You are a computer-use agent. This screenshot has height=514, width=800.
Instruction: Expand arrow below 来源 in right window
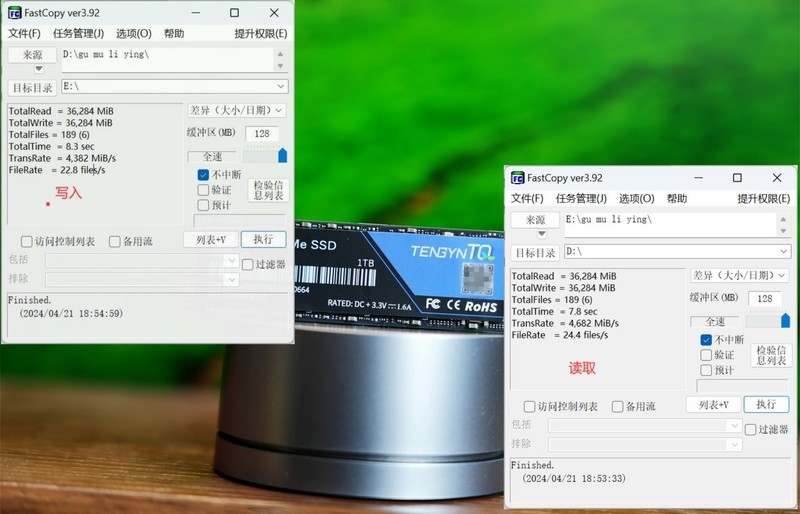542,234
